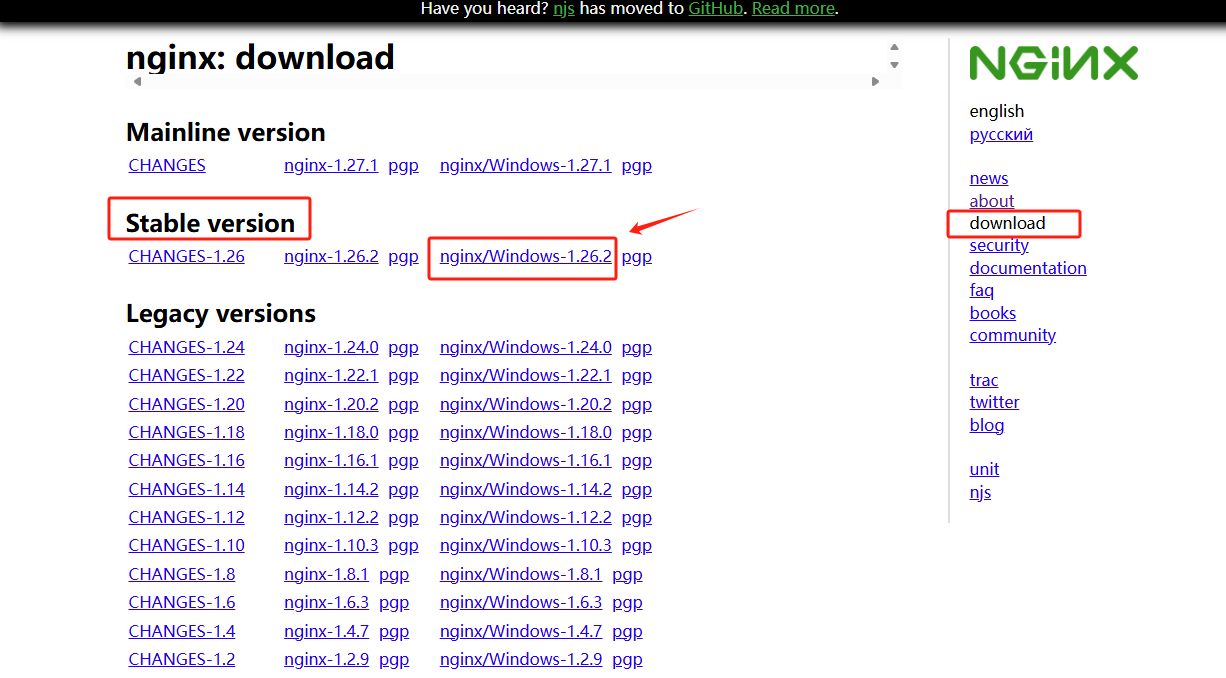
Task: Open pgp signature for nginx/Windows-1.26.2
Action: coord(636,256)
